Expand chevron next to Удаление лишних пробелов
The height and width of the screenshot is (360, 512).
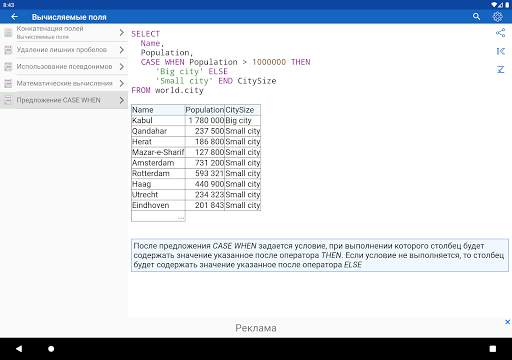point(122,50)
